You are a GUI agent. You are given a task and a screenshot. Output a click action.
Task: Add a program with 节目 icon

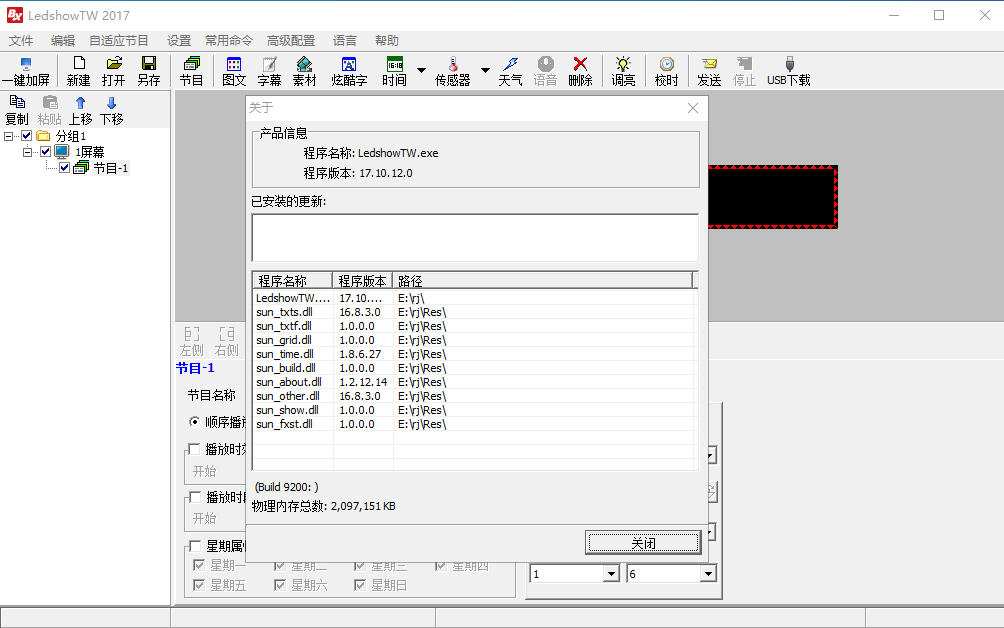pyautogui.click(x=191, y=71)
